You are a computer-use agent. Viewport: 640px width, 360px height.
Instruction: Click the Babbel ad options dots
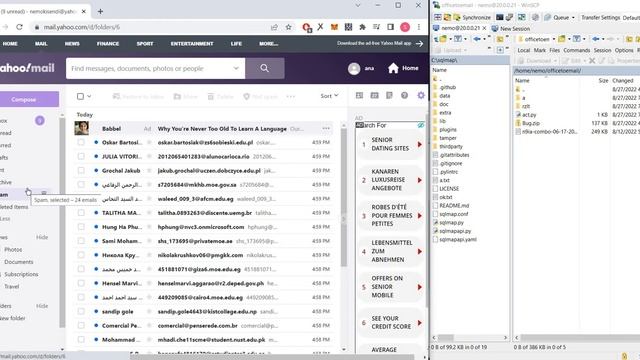pos(326,129)
